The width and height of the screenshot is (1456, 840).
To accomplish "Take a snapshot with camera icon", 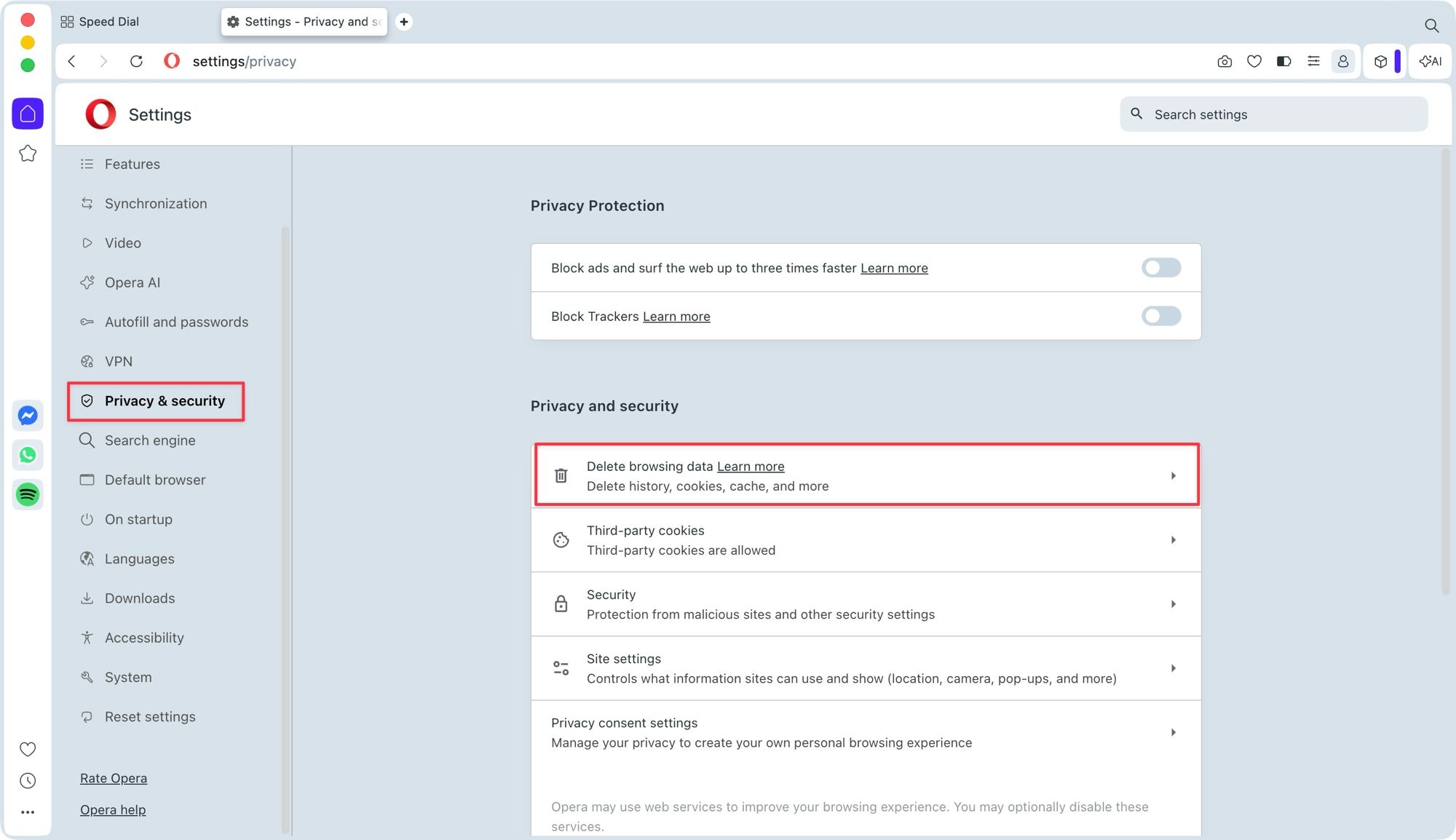I will click(1224, 61).
